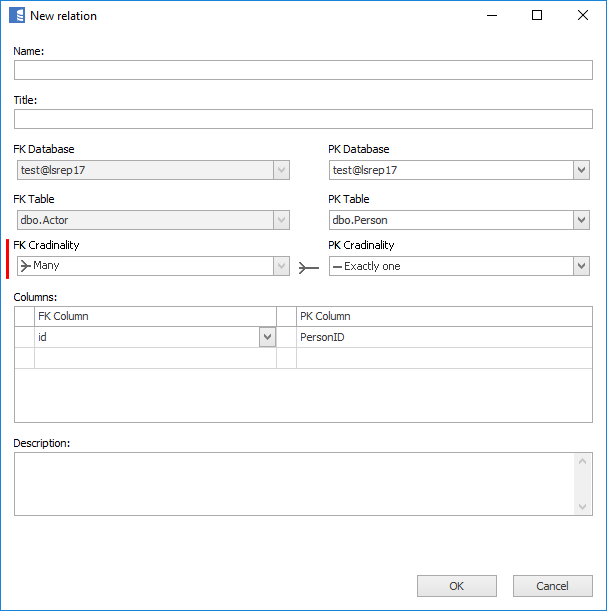The width and height of the screenshot is (607, 611).
Task: Open the PK Cardinality Exactly one dropdown
Action: tap(581, 266)
